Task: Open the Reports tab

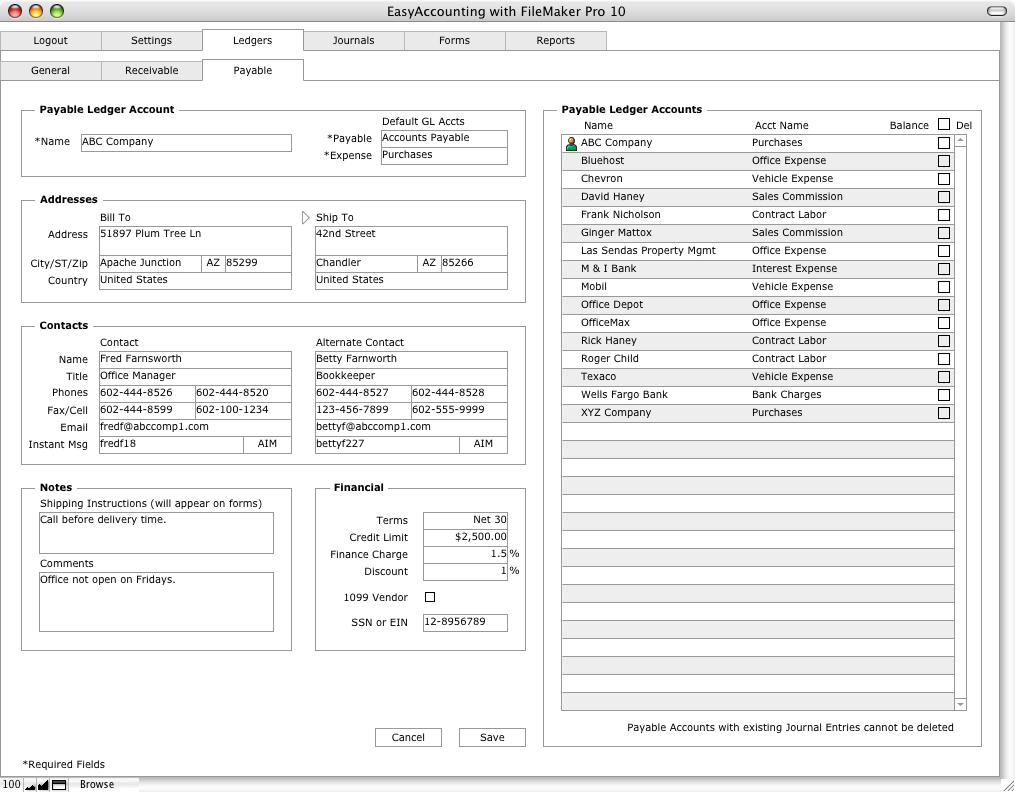Action: 555,40
